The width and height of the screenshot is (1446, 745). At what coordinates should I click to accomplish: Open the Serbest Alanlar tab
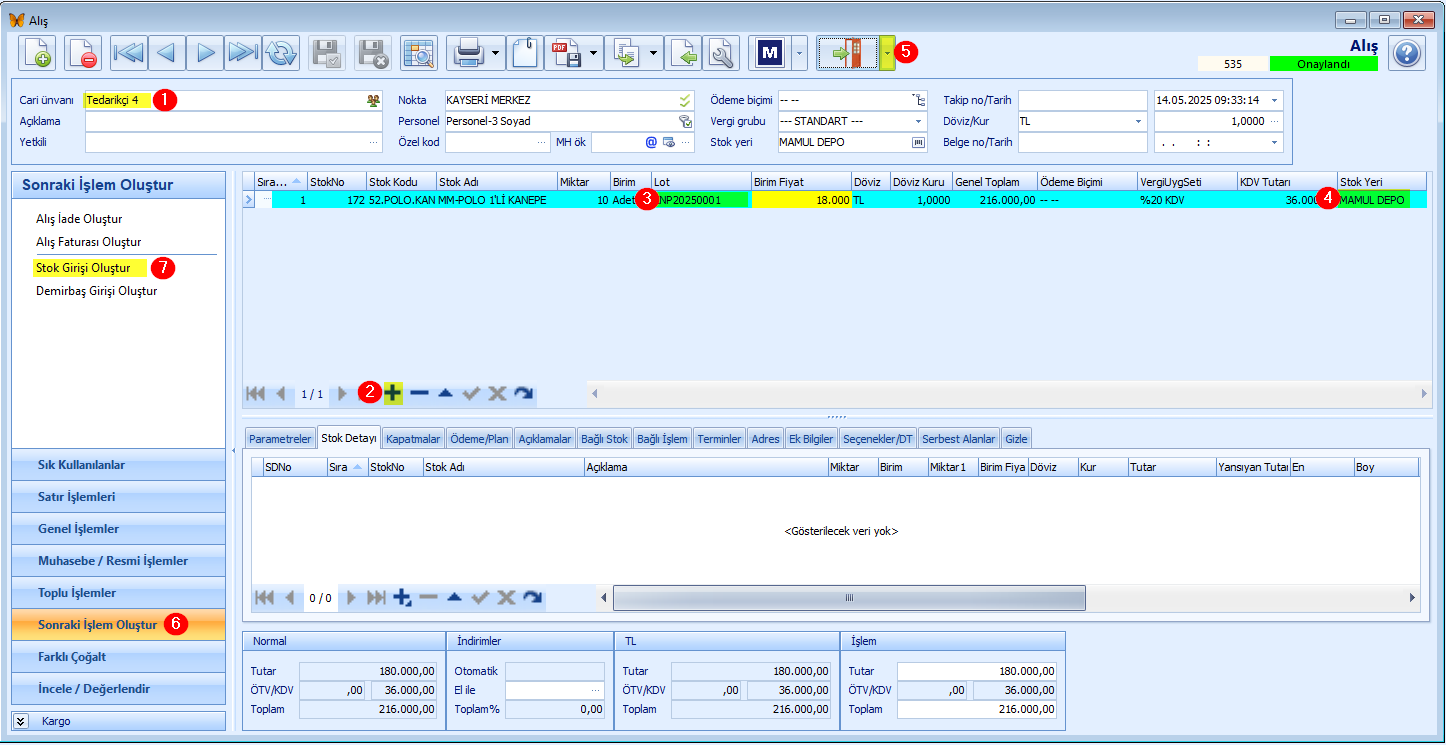coord(959,438)
